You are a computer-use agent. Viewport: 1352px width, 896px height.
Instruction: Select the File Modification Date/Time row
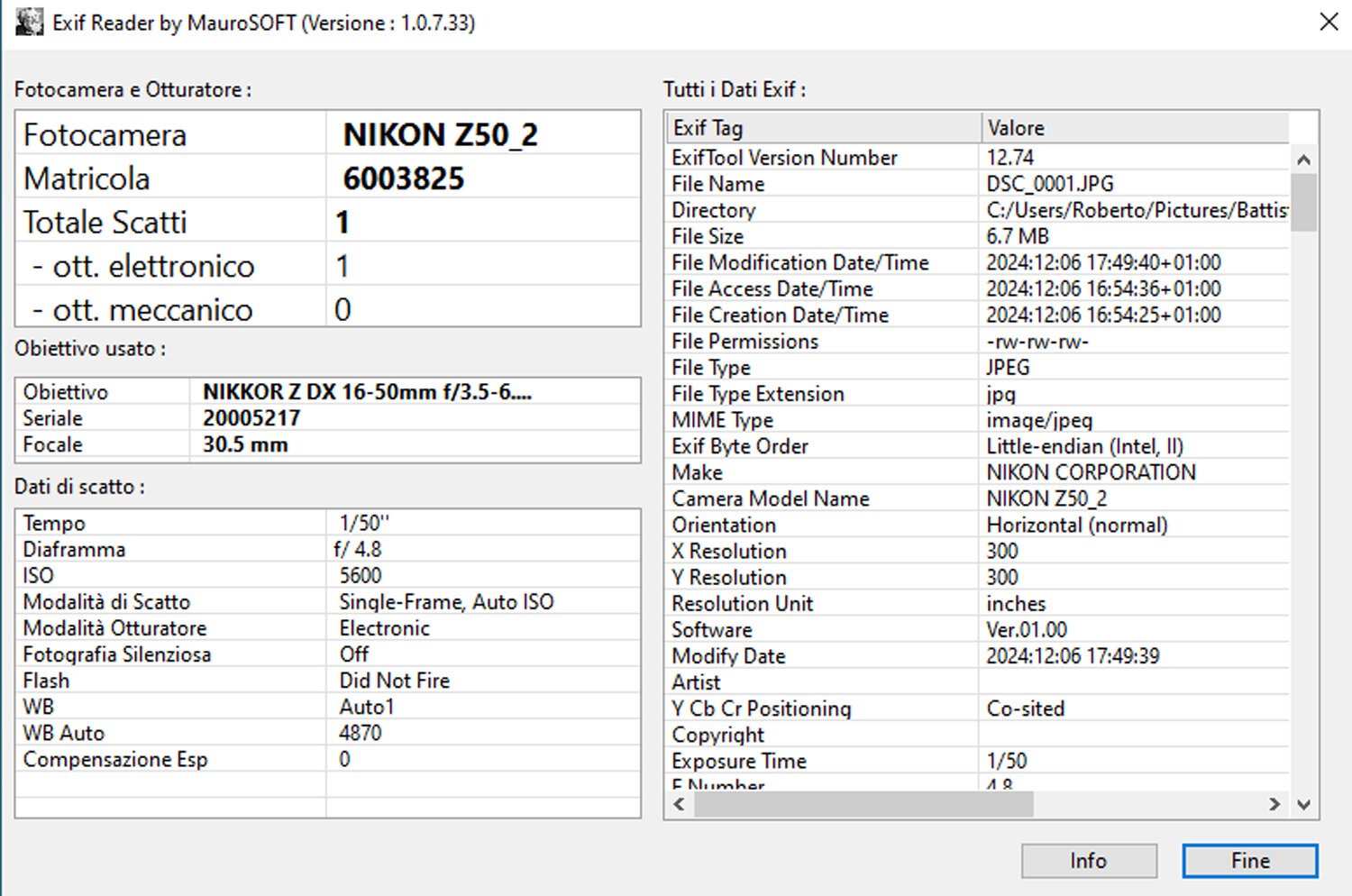pos(978,262)
